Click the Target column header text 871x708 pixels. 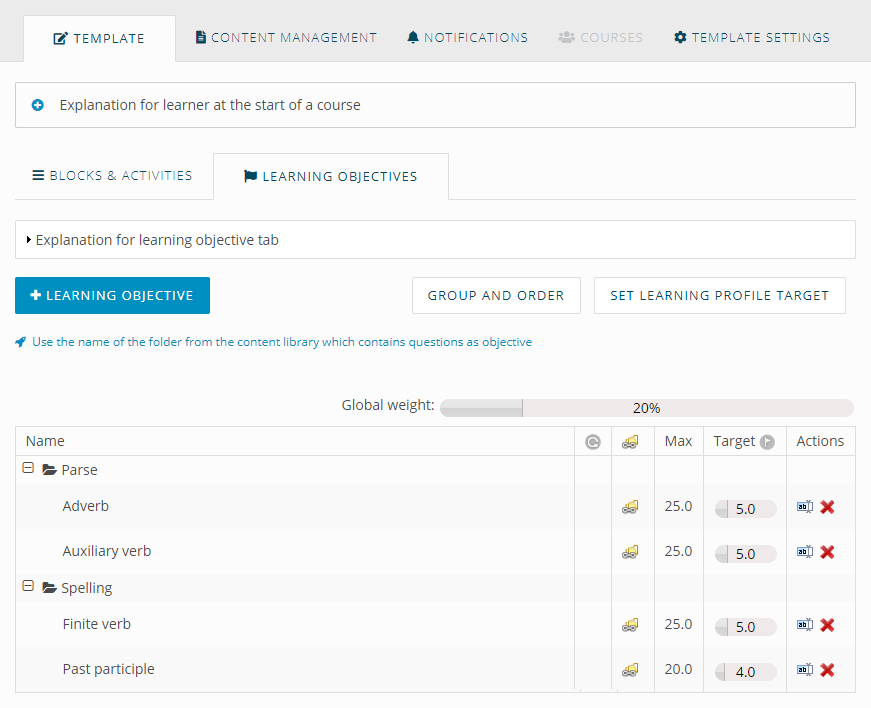point(734,441)
